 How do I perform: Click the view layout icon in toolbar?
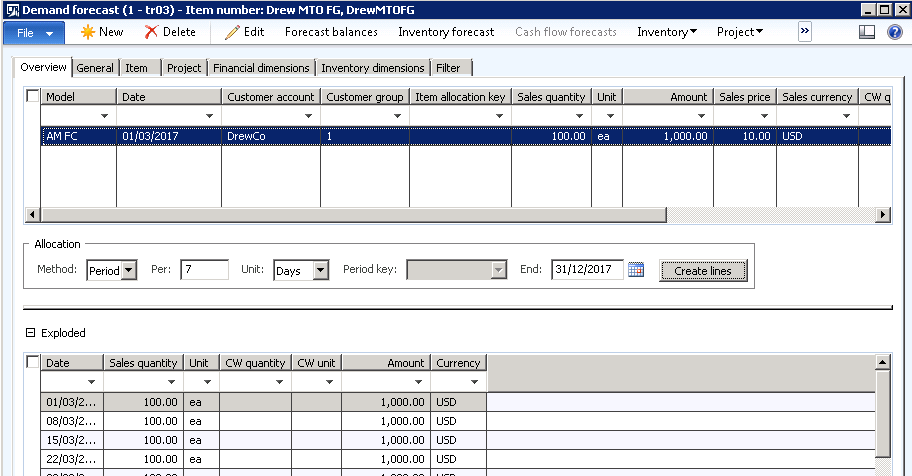click(867, 32)
